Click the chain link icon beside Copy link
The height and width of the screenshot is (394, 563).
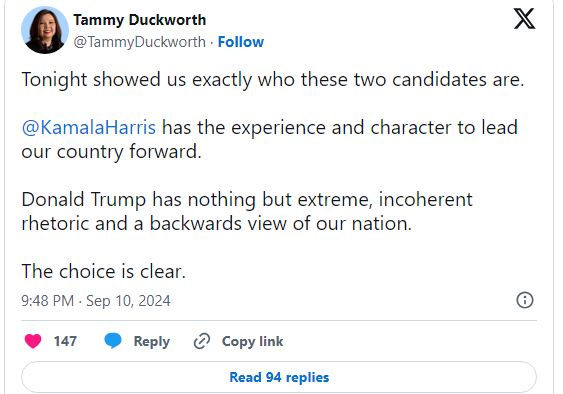202,341
